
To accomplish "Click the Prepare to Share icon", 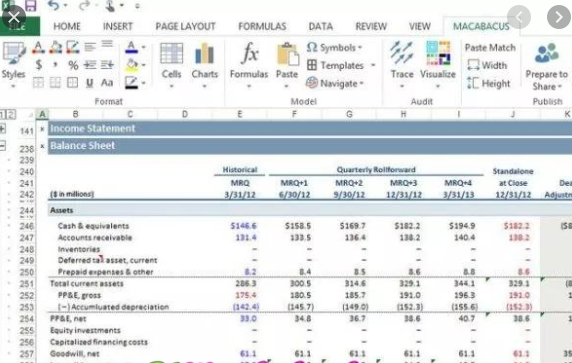I will tap(546, 53).
